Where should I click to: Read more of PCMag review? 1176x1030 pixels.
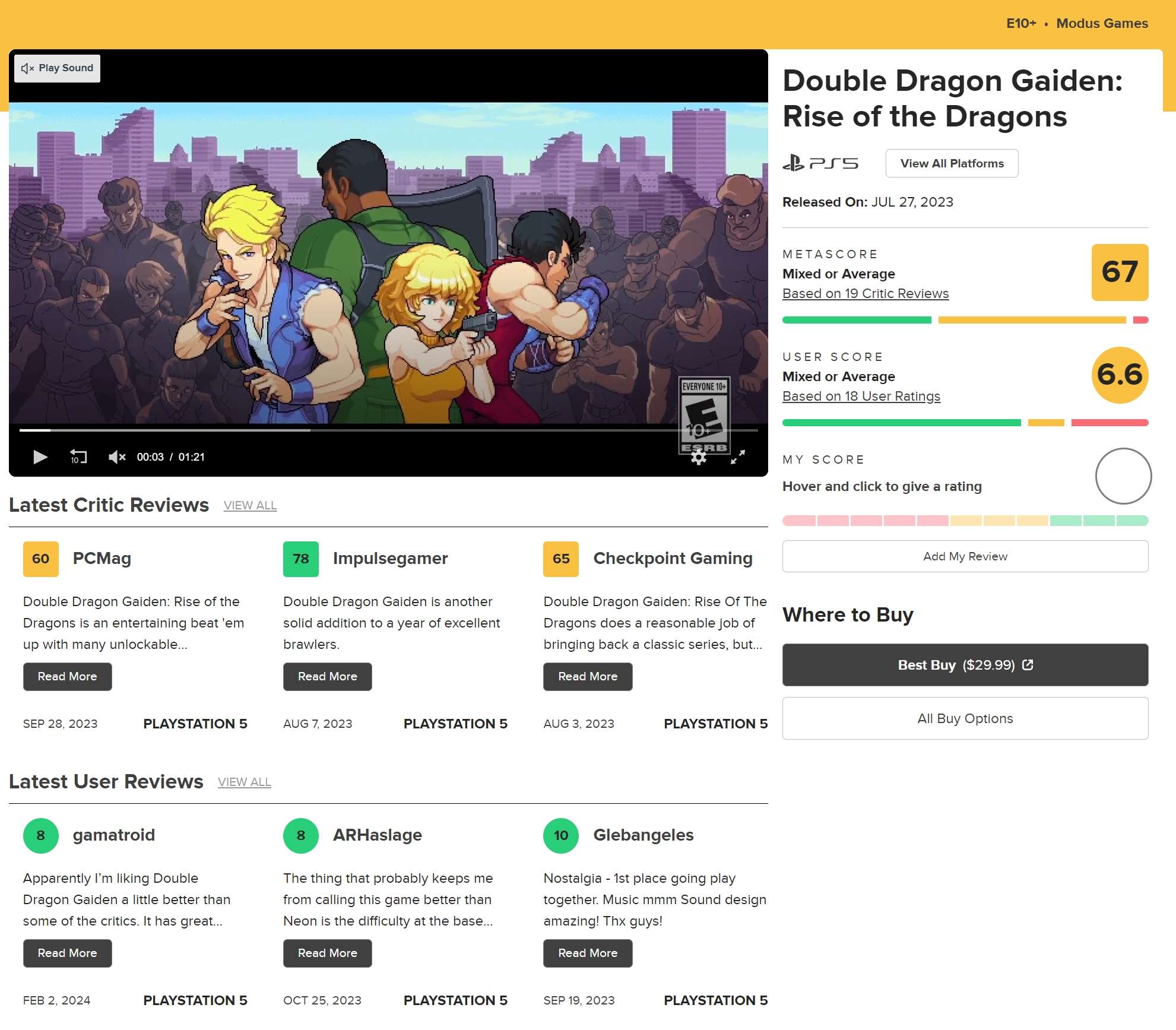(x=67, y=676)
